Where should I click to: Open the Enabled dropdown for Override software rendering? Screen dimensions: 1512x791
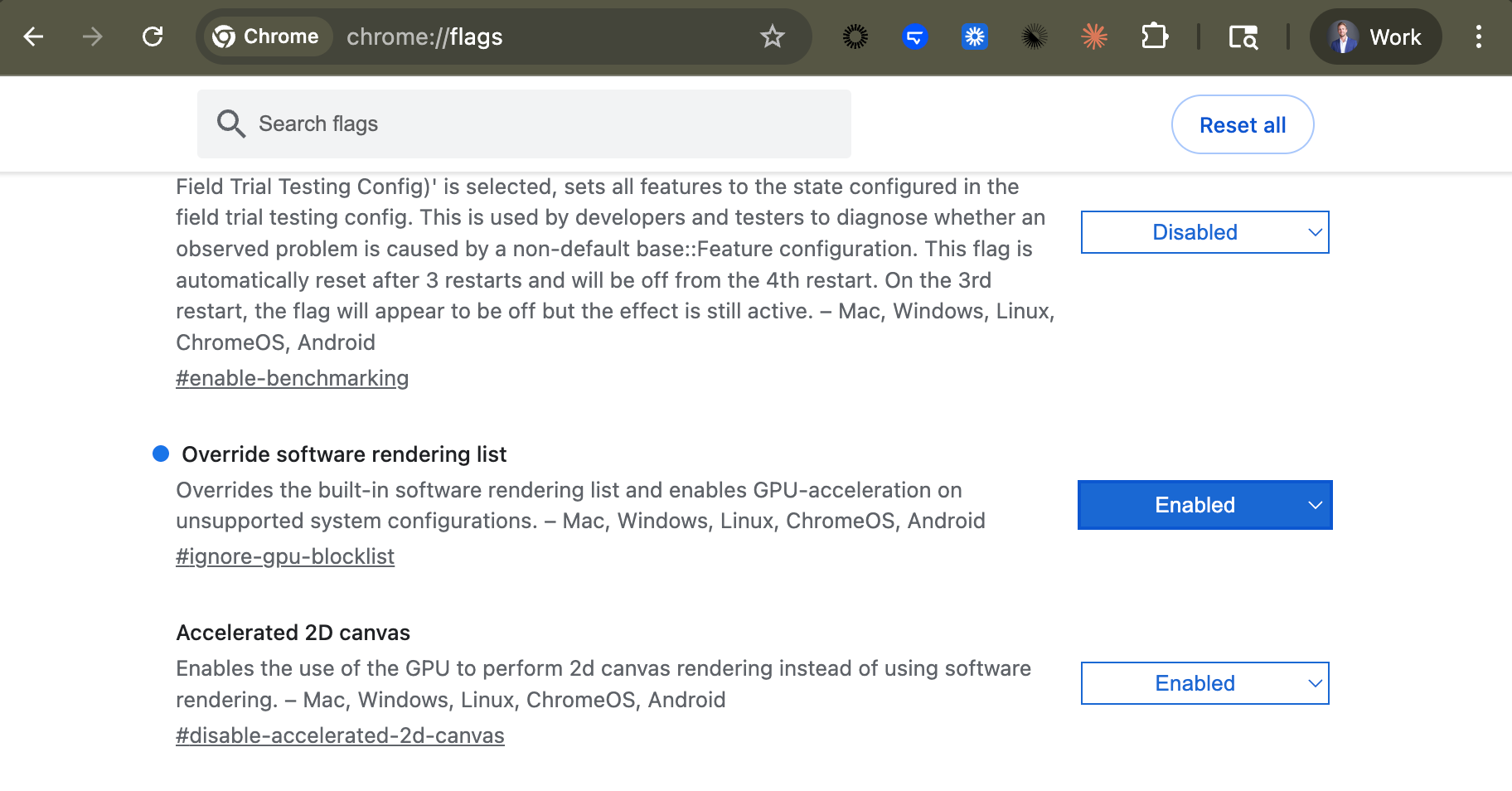coord(1204,505)
